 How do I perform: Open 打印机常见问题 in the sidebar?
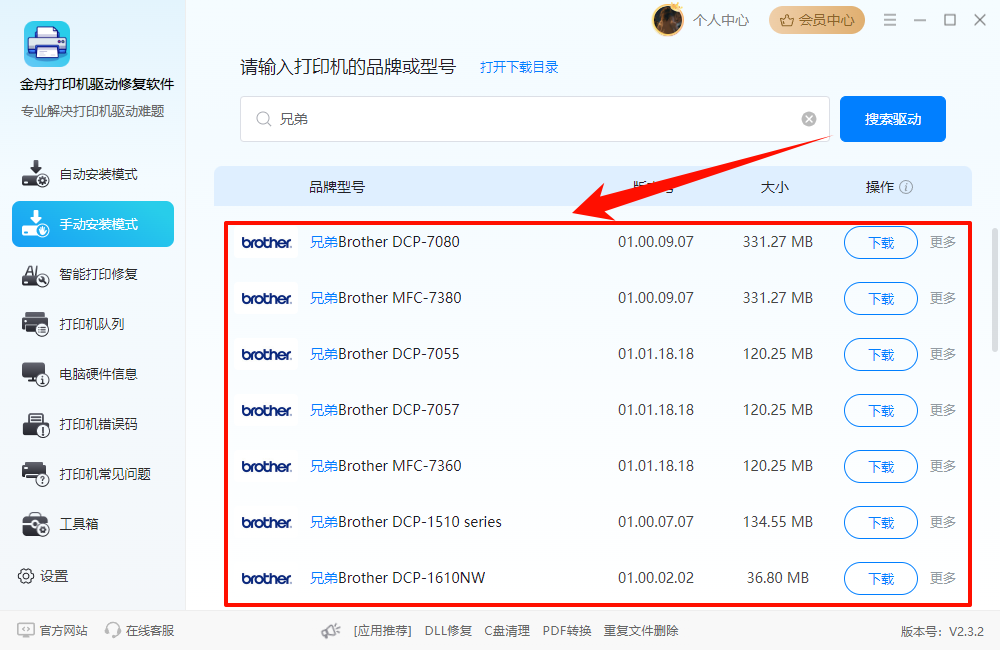93,474
